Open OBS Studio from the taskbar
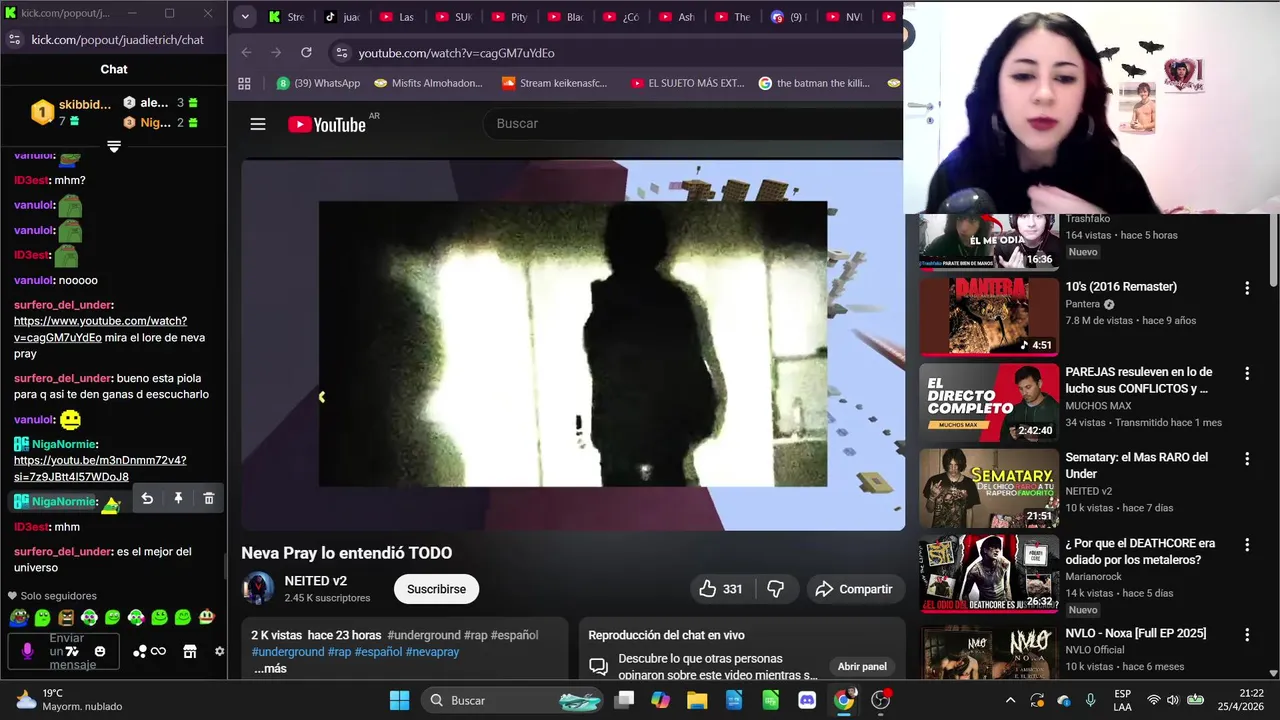The image size is (1280, 720). coord(880,700)
